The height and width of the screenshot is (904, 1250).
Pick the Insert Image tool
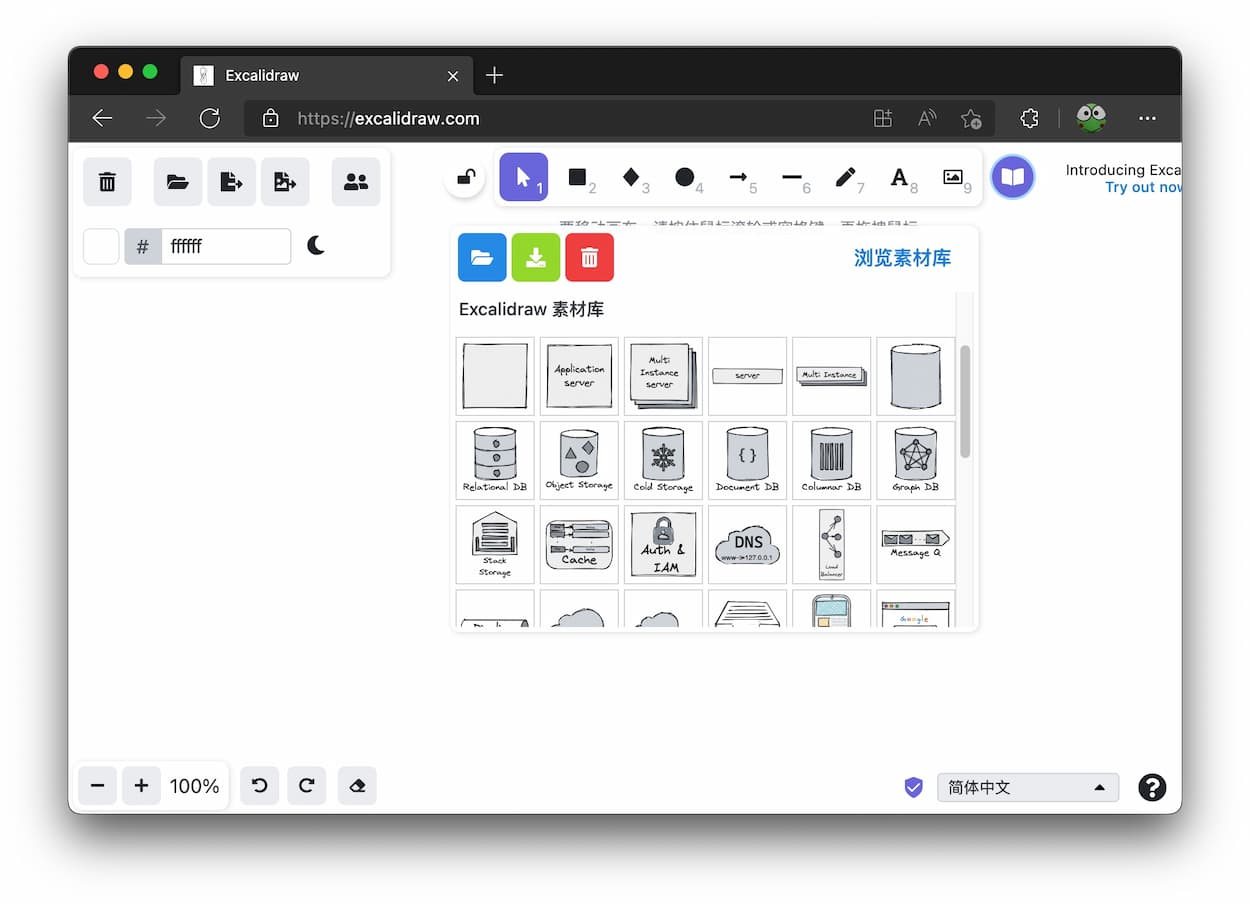coord(953,178)
